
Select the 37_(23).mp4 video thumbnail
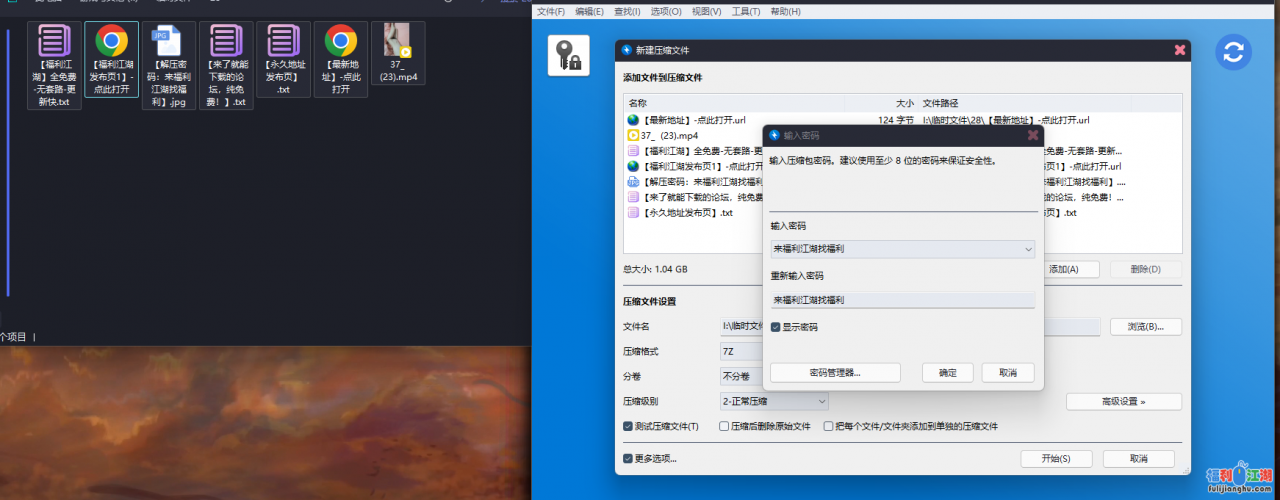coord(397,43)
